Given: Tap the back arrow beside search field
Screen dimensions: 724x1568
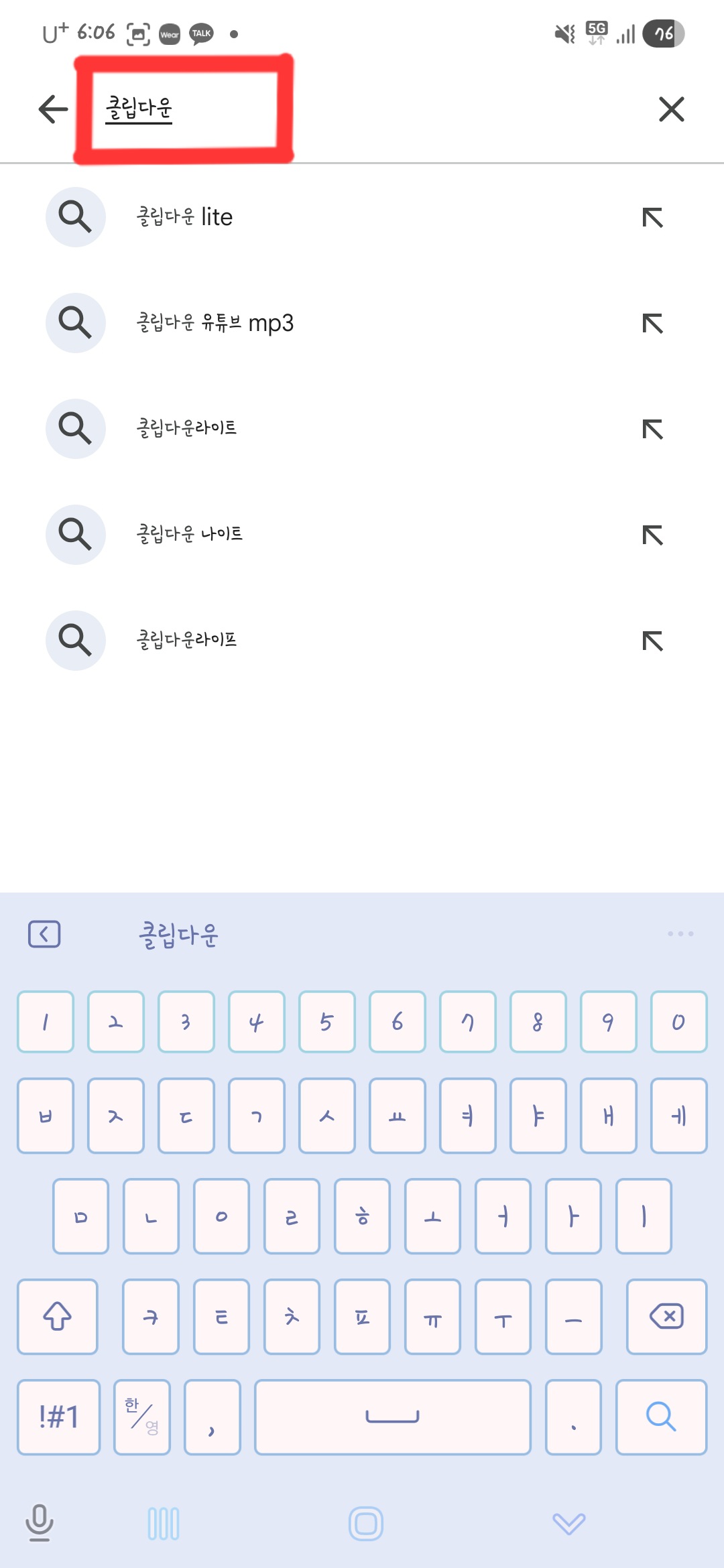Looking at the screenshot, I should pos(54,109).
